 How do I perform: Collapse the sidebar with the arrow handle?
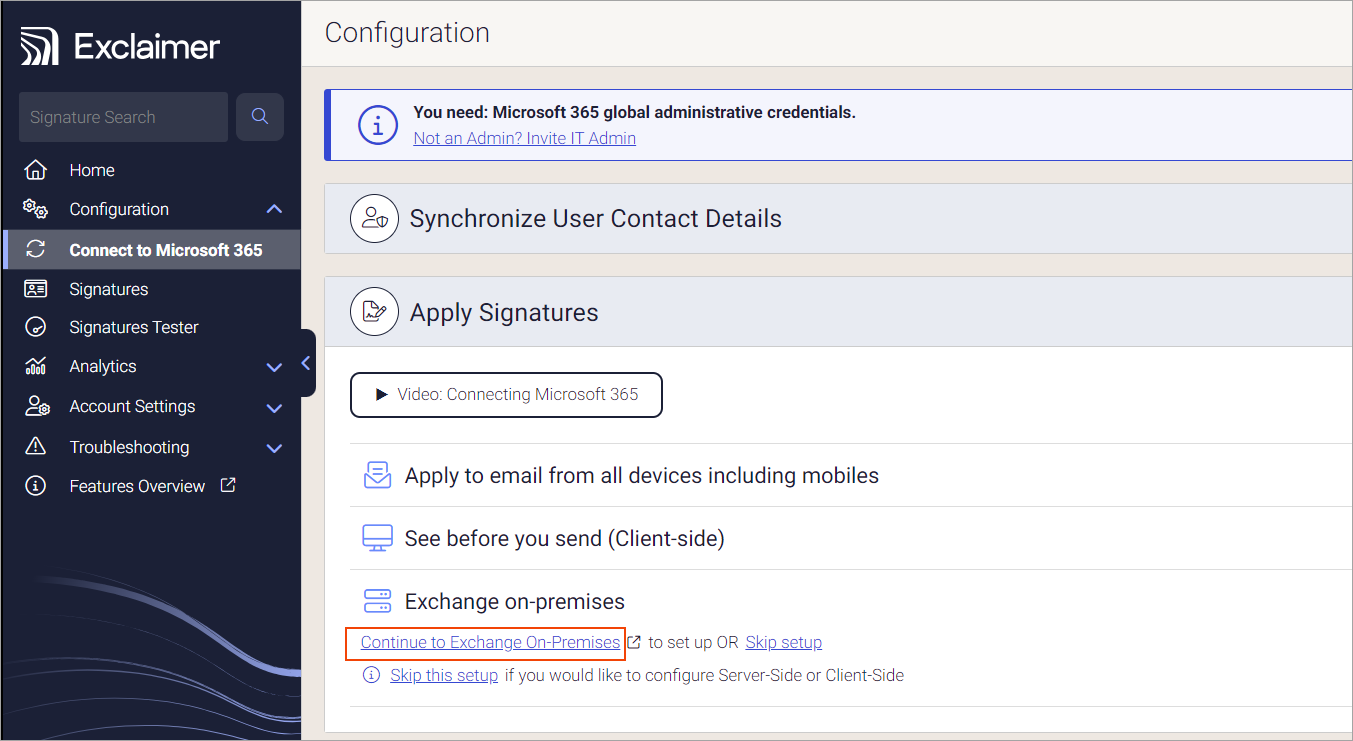(306, 363)
